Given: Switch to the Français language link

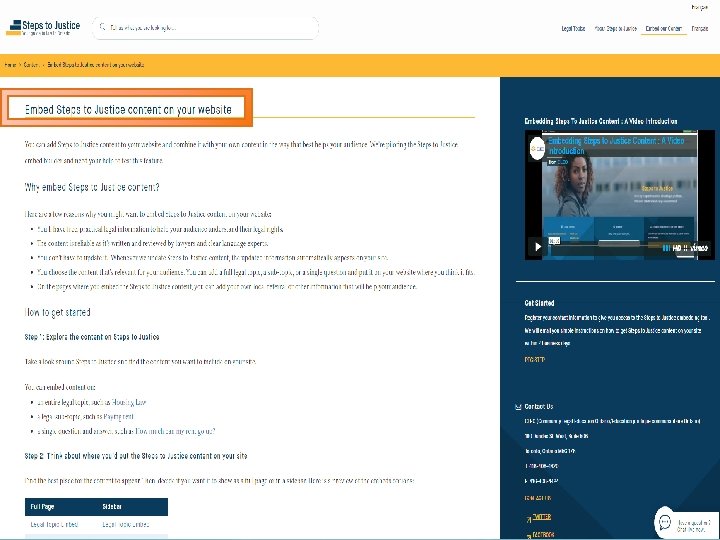Looking at the screenshot, I should pyautogui.click(x=699, y=28).
